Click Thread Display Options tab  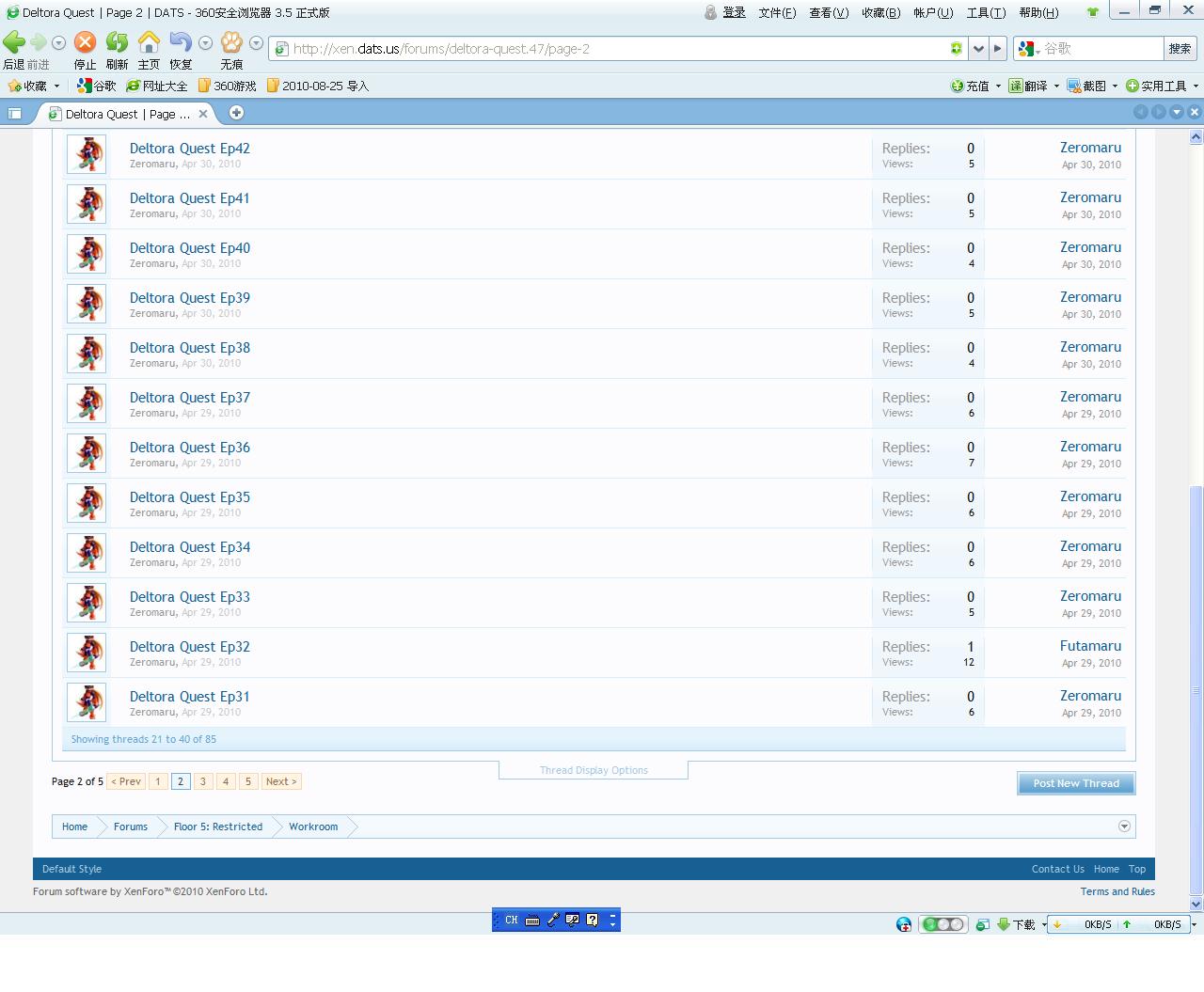(x=594, y=770)
